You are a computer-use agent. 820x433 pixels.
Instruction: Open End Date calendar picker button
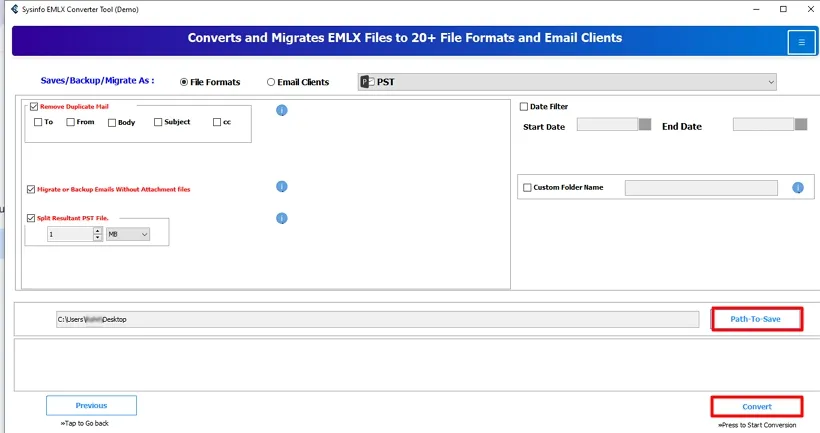[x=801, y=124]
